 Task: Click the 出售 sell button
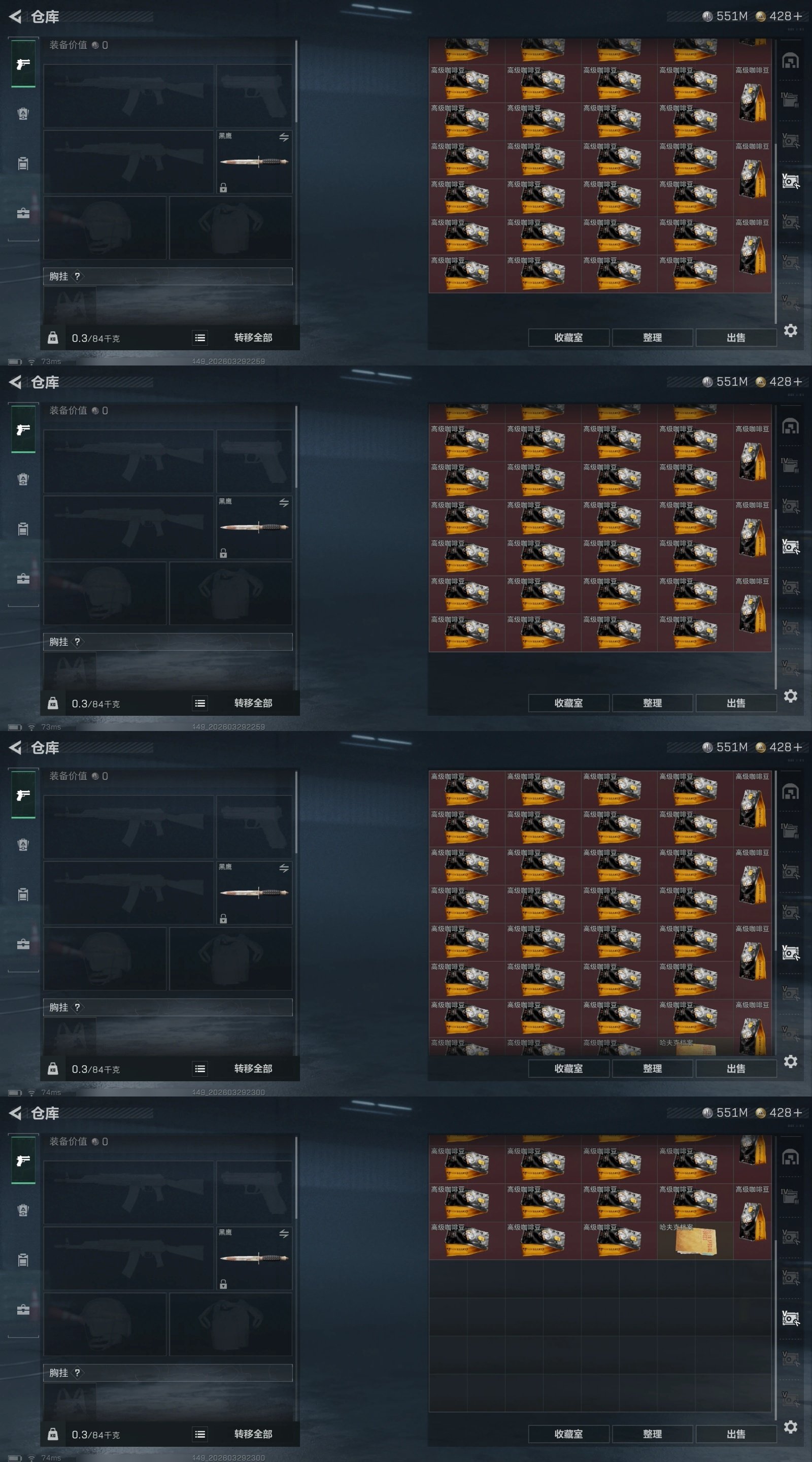(x=736, y=338)
